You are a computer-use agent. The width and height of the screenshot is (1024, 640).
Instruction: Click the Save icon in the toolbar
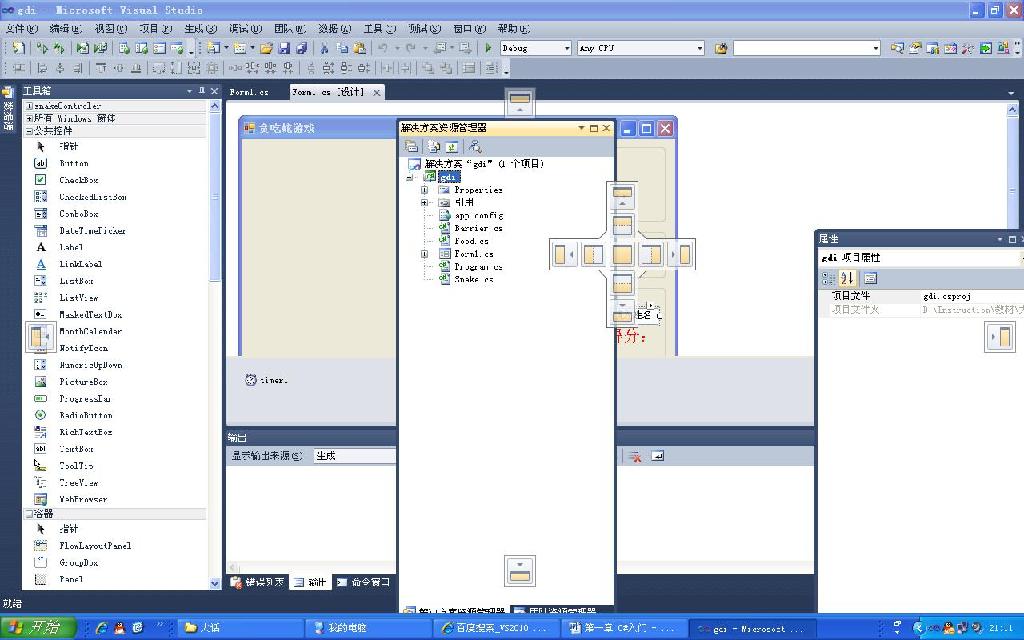(x=284, y=48)
